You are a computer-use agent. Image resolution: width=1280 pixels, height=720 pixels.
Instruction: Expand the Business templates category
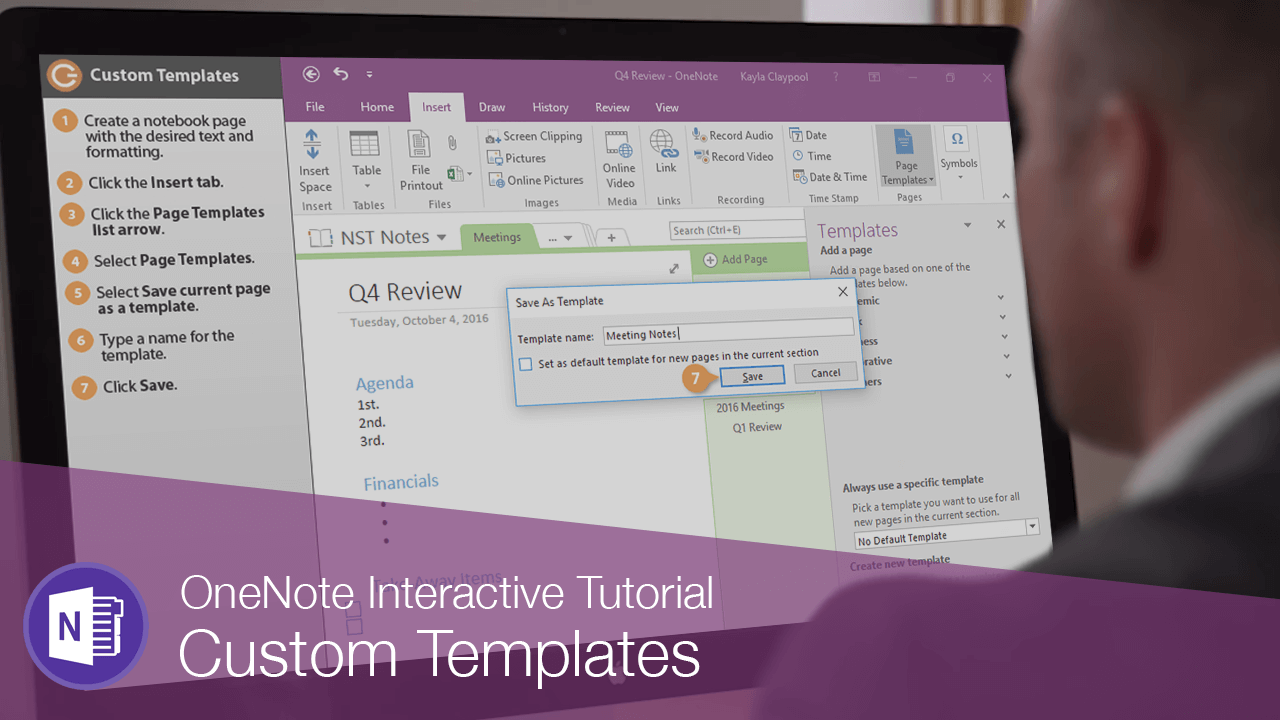(1004, 337)
